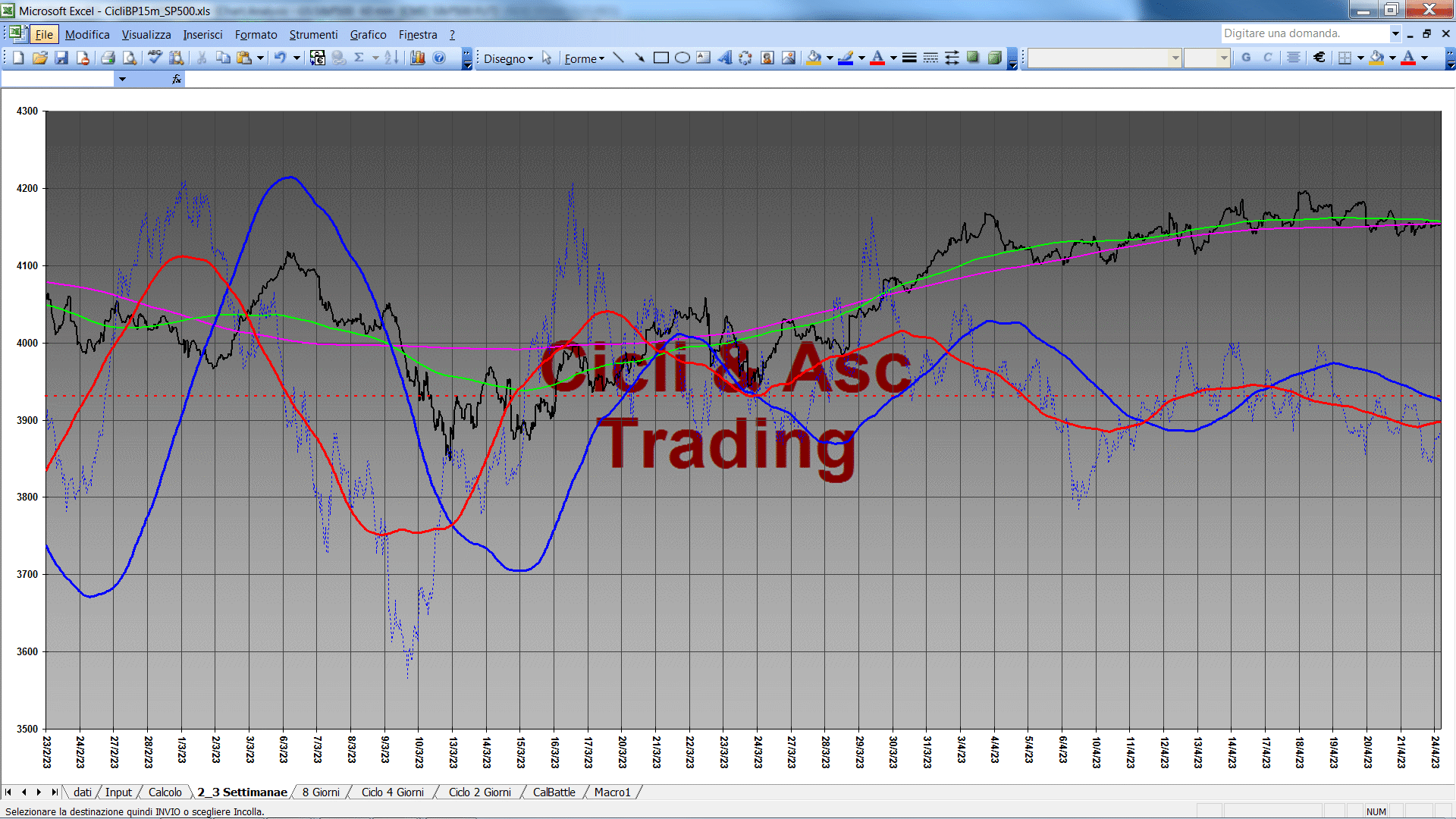Viewport: 1456px width, 819px height.
Task: Click the Paste clipboard icon
Action: pyautogui.click(x=244, y=58)
